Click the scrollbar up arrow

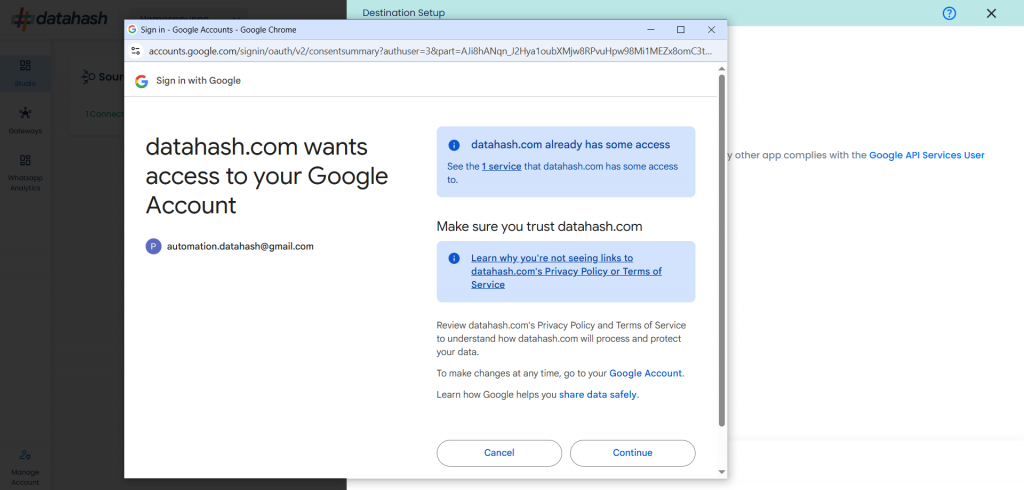click(x=722, y=67)
